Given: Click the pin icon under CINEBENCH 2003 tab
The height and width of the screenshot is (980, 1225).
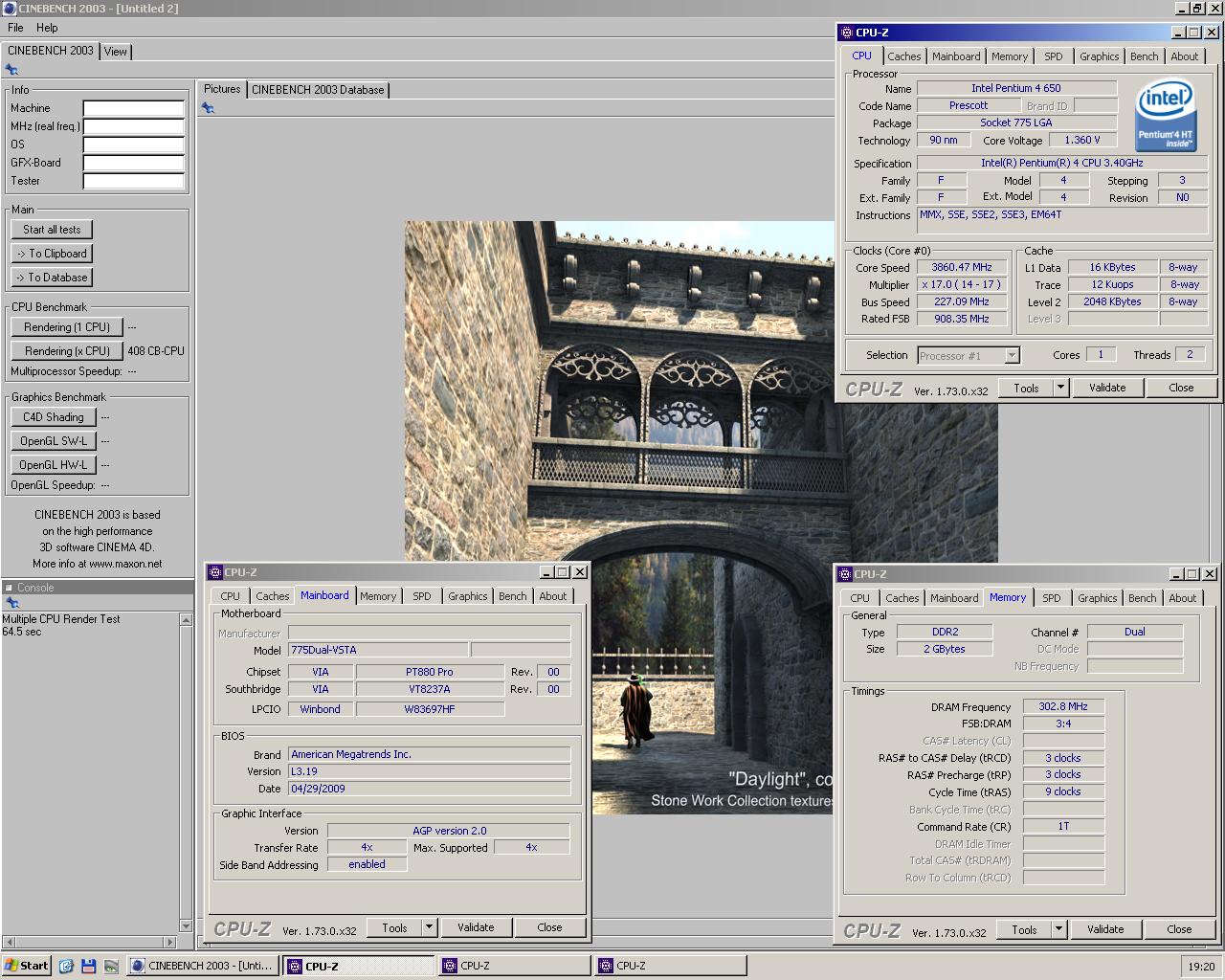Looking at the screenshot, I should (11, 70).
